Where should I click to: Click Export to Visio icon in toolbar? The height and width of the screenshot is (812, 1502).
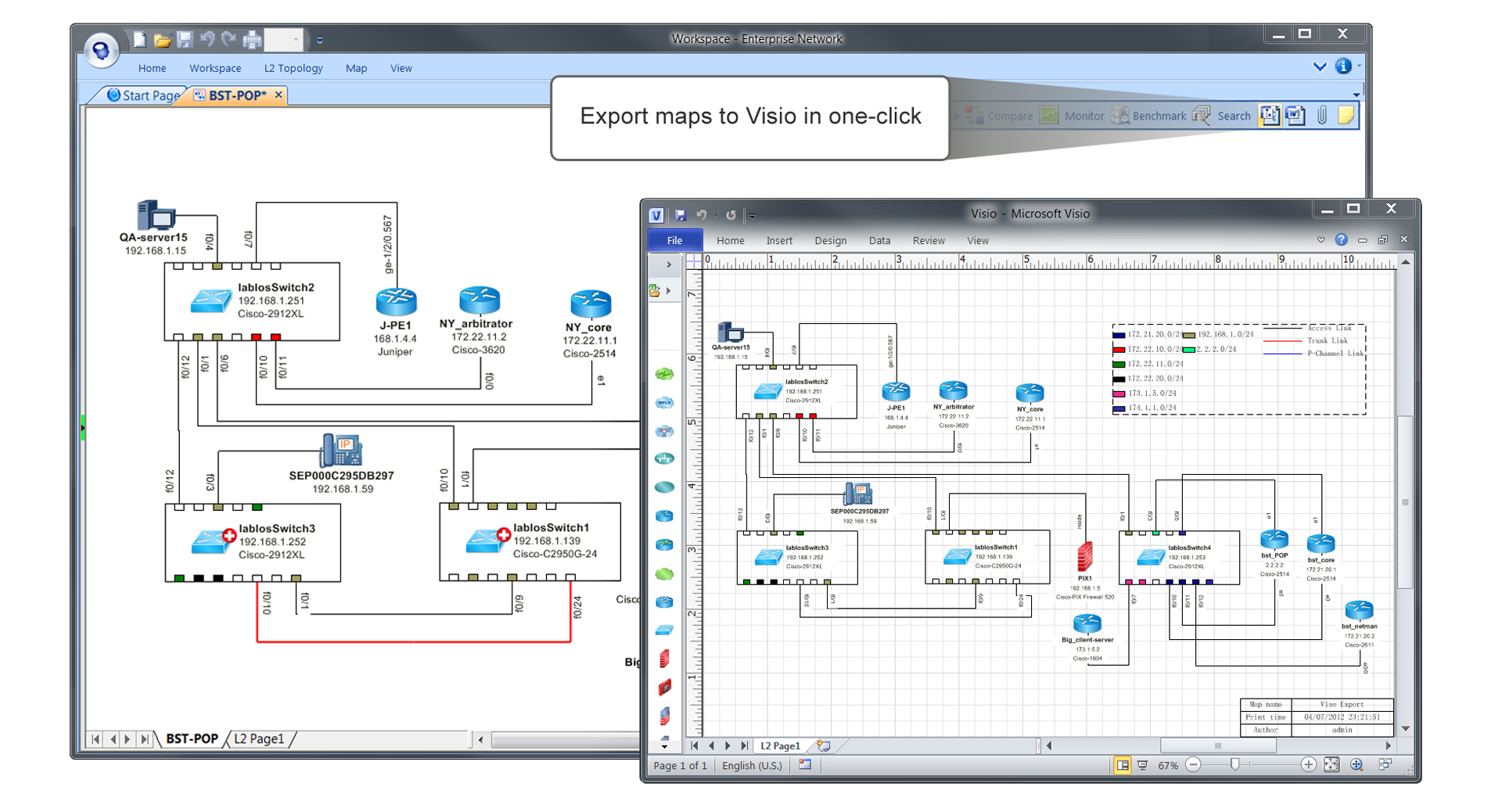pyautogui.click(x=1270, y=116)
